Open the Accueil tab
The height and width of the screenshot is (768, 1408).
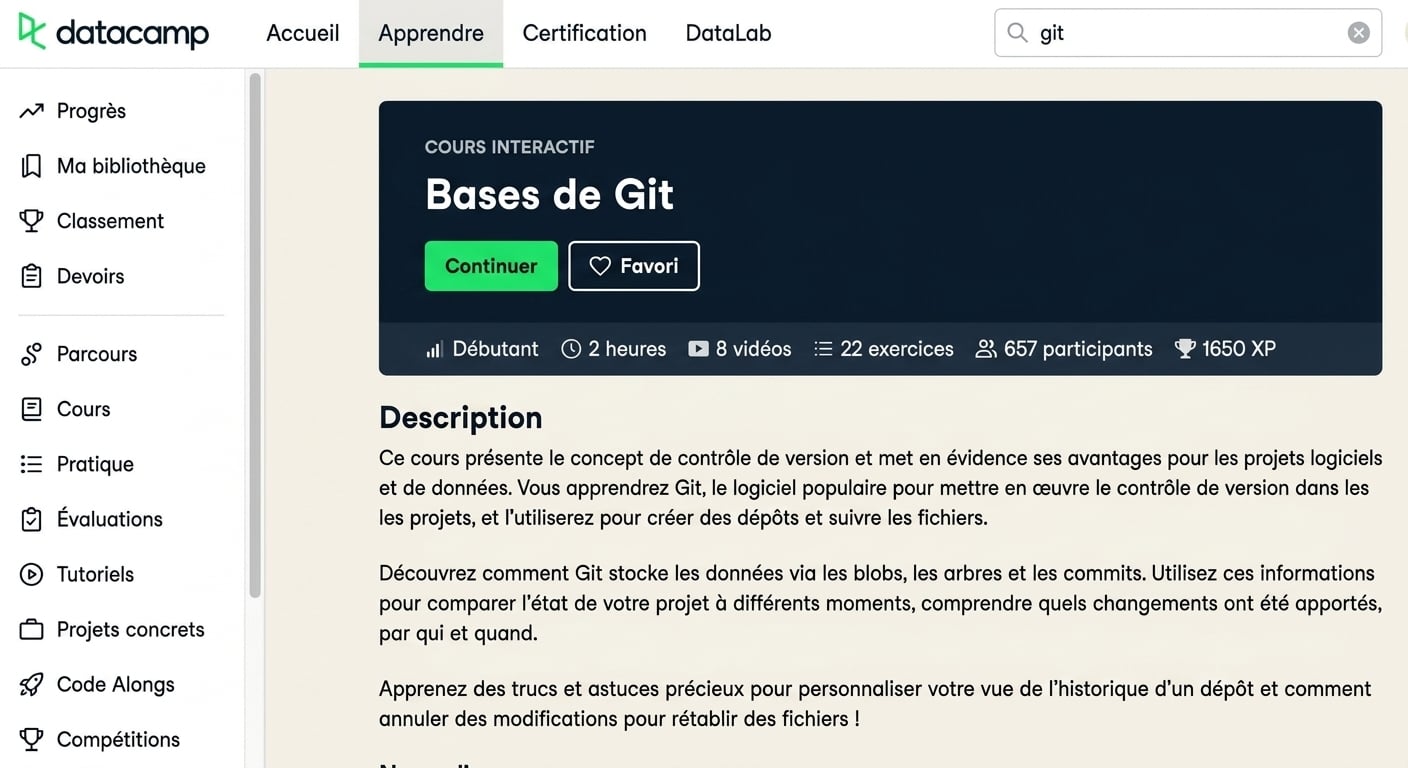(303, 33)
